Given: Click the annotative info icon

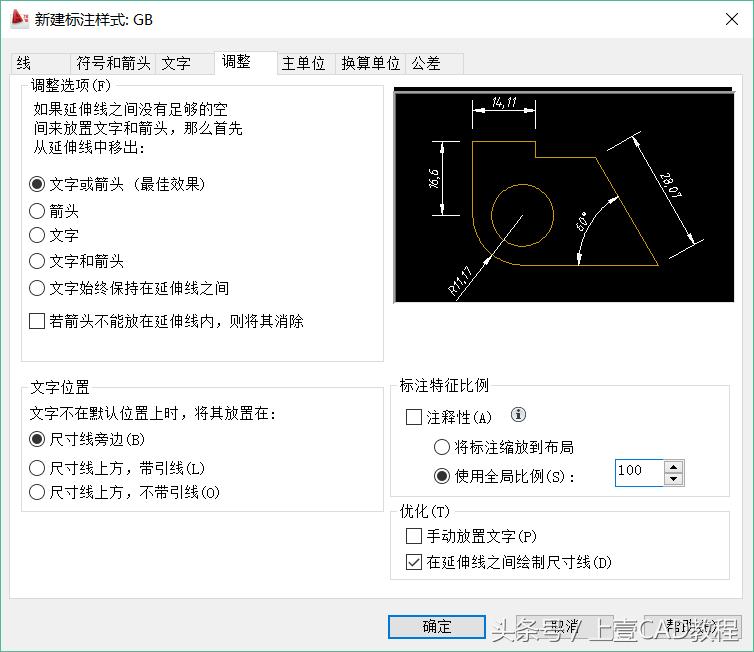Looking at the screenshot, I should point(518,414).
